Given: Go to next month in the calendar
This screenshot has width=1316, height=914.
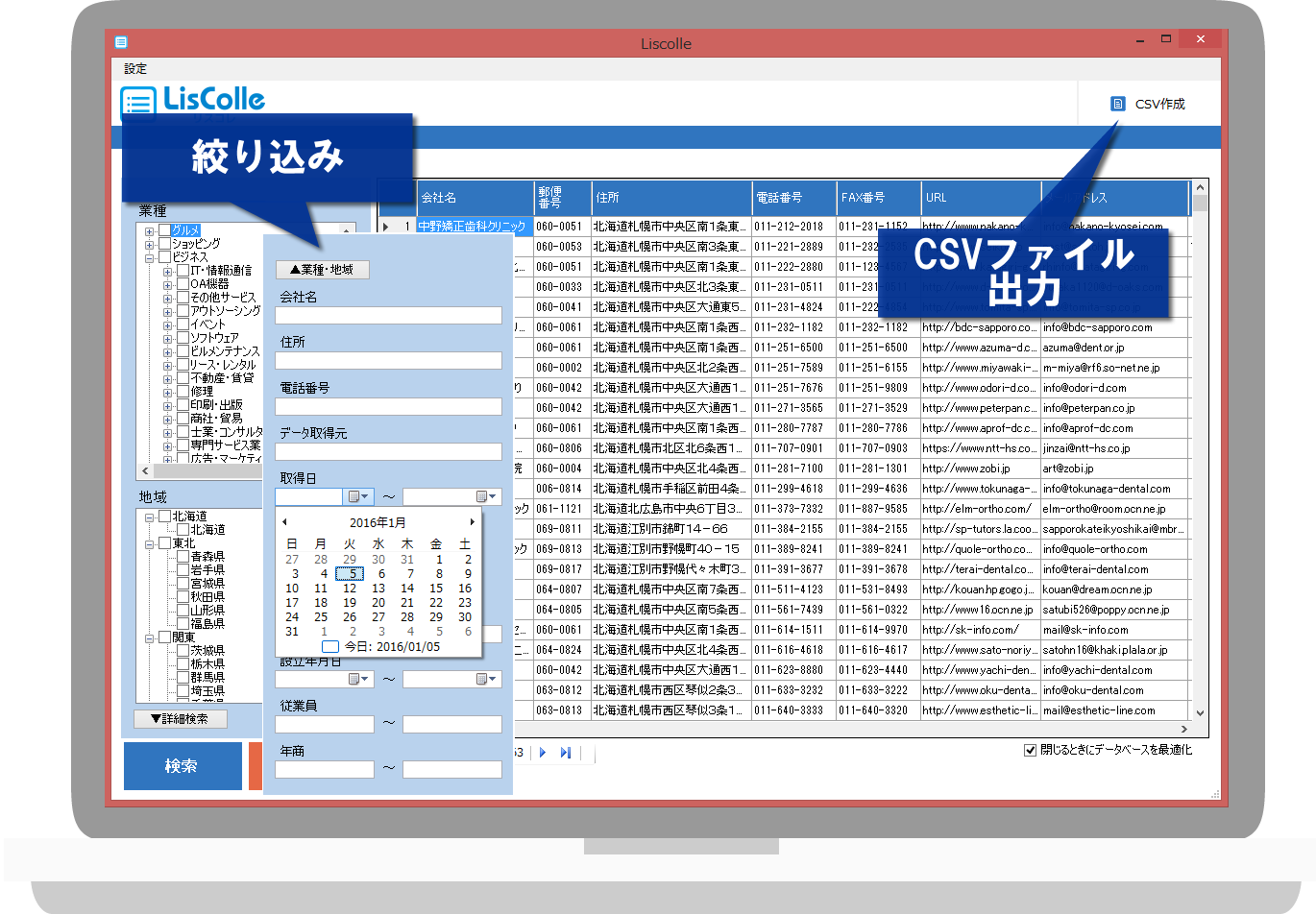Looking at the screenshot, I should (x=472, y=522).
